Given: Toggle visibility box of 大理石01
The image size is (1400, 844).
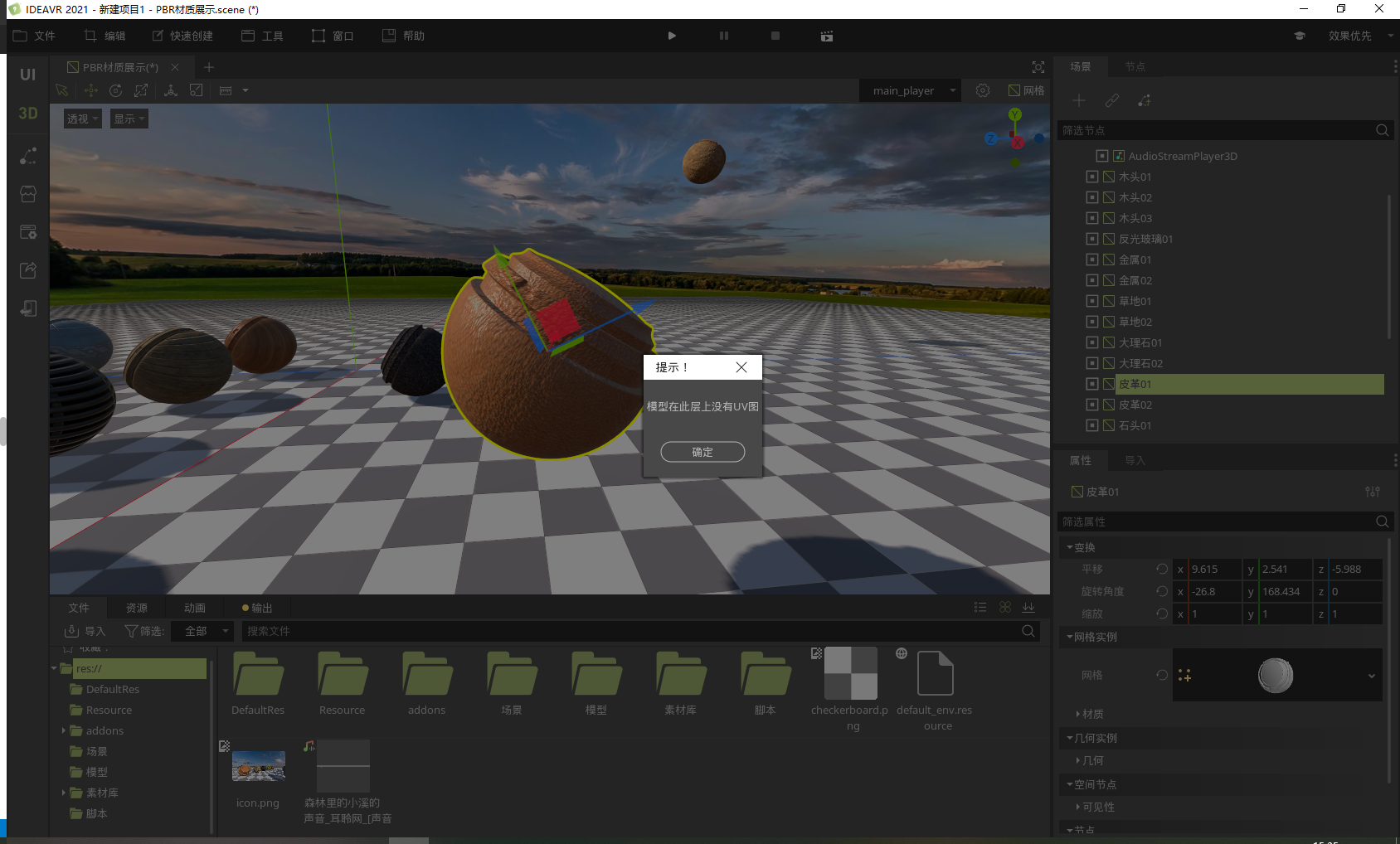Looking at the screenshot, I should [x=1091, y=342].
